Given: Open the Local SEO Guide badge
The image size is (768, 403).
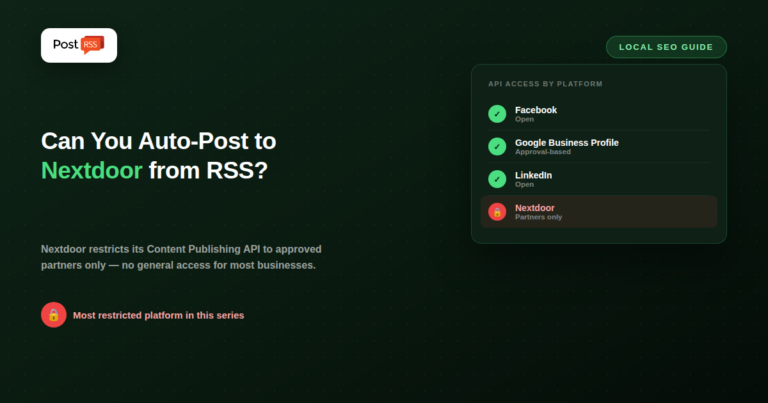Looking at the screenshot, I should tap(666, 47).
